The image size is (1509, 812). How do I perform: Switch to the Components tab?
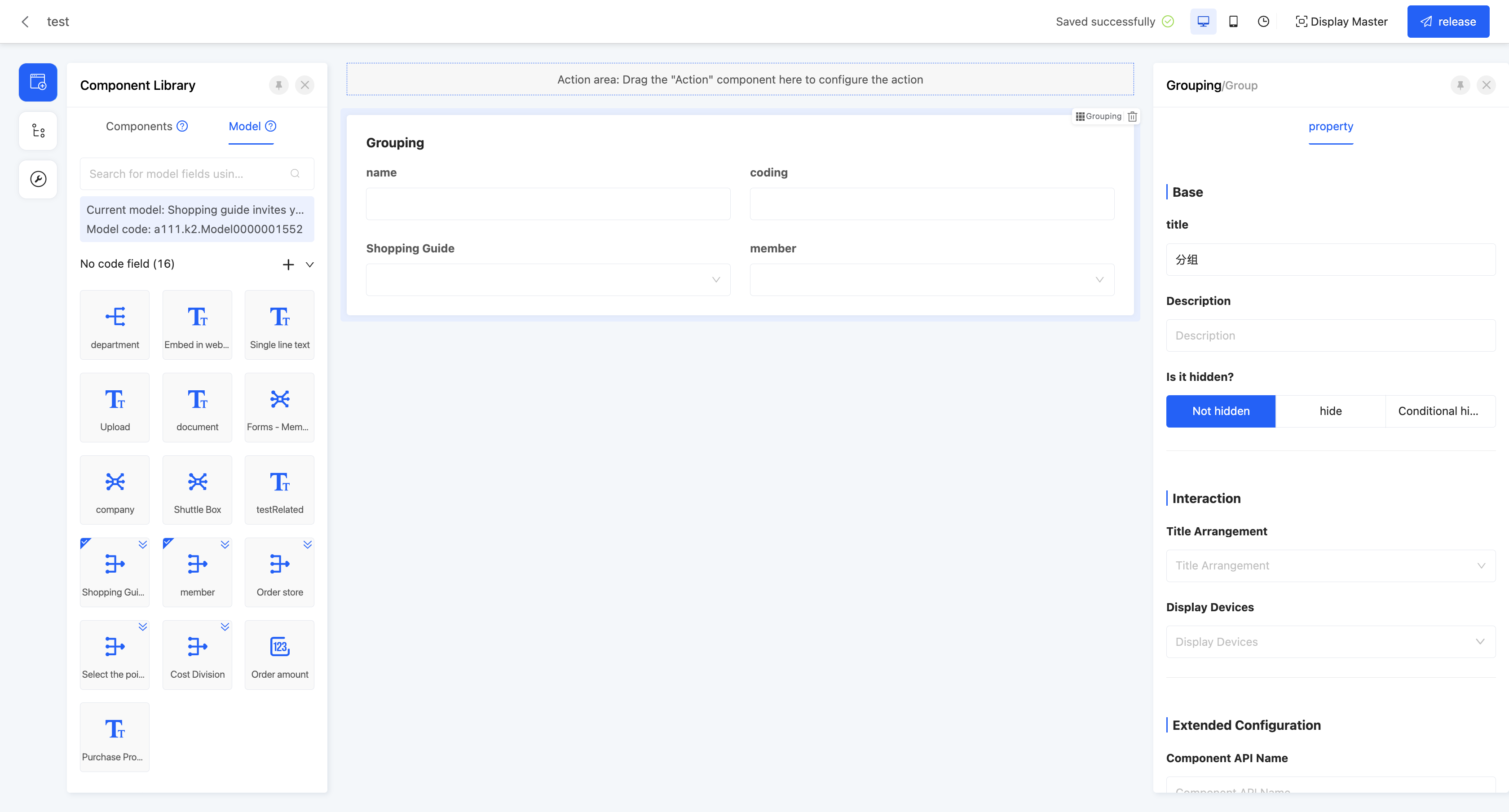139,127
